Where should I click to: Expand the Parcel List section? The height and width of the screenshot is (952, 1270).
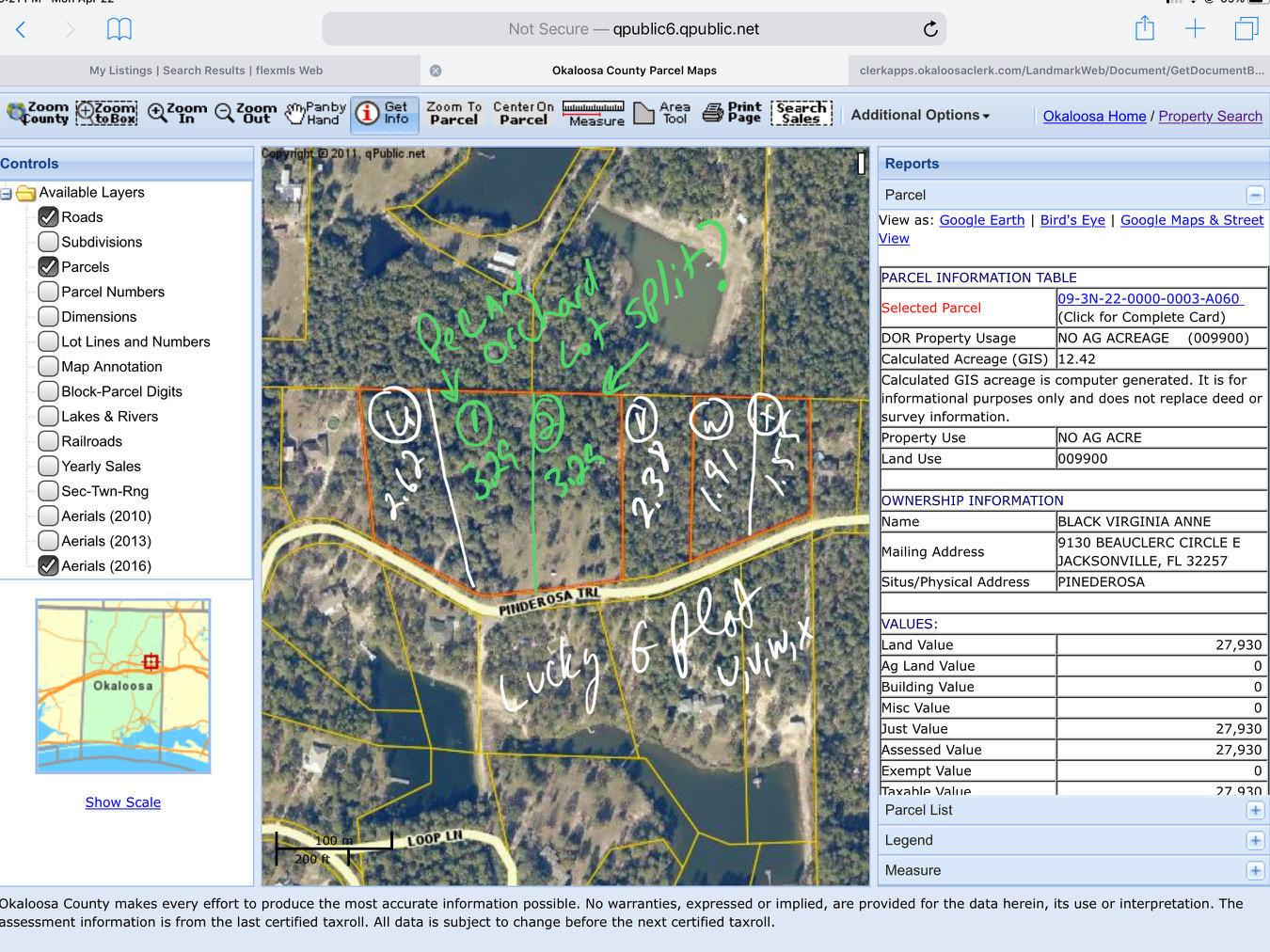tap(1255, 810)
